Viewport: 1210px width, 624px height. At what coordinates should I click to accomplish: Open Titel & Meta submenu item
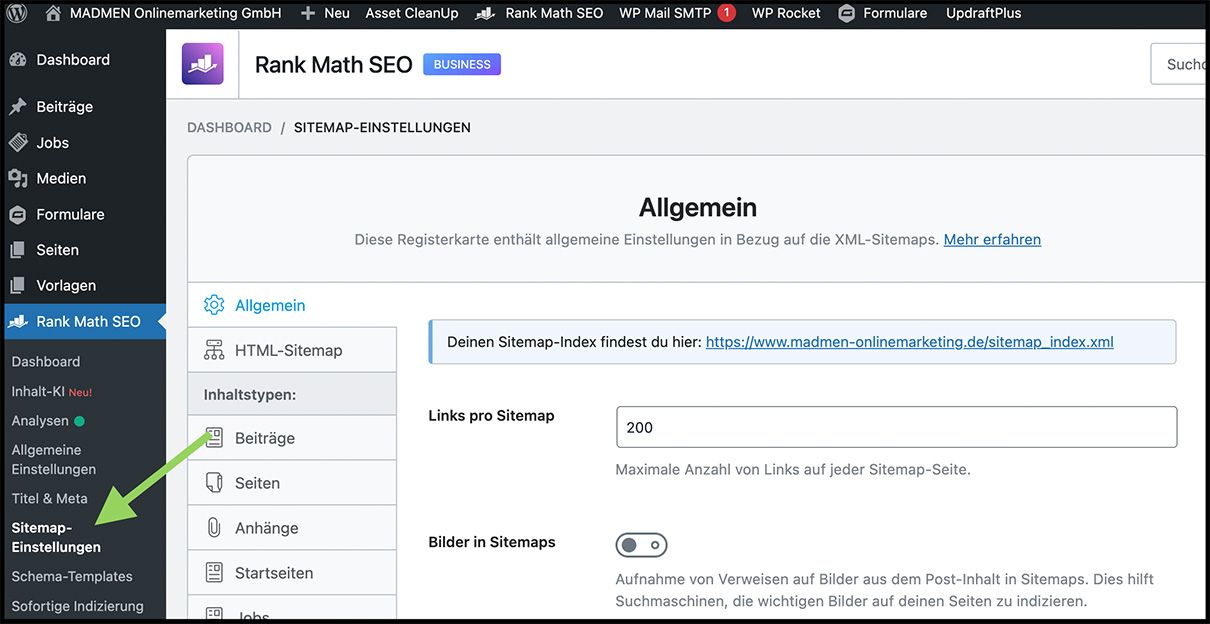(x=49, y=498)
